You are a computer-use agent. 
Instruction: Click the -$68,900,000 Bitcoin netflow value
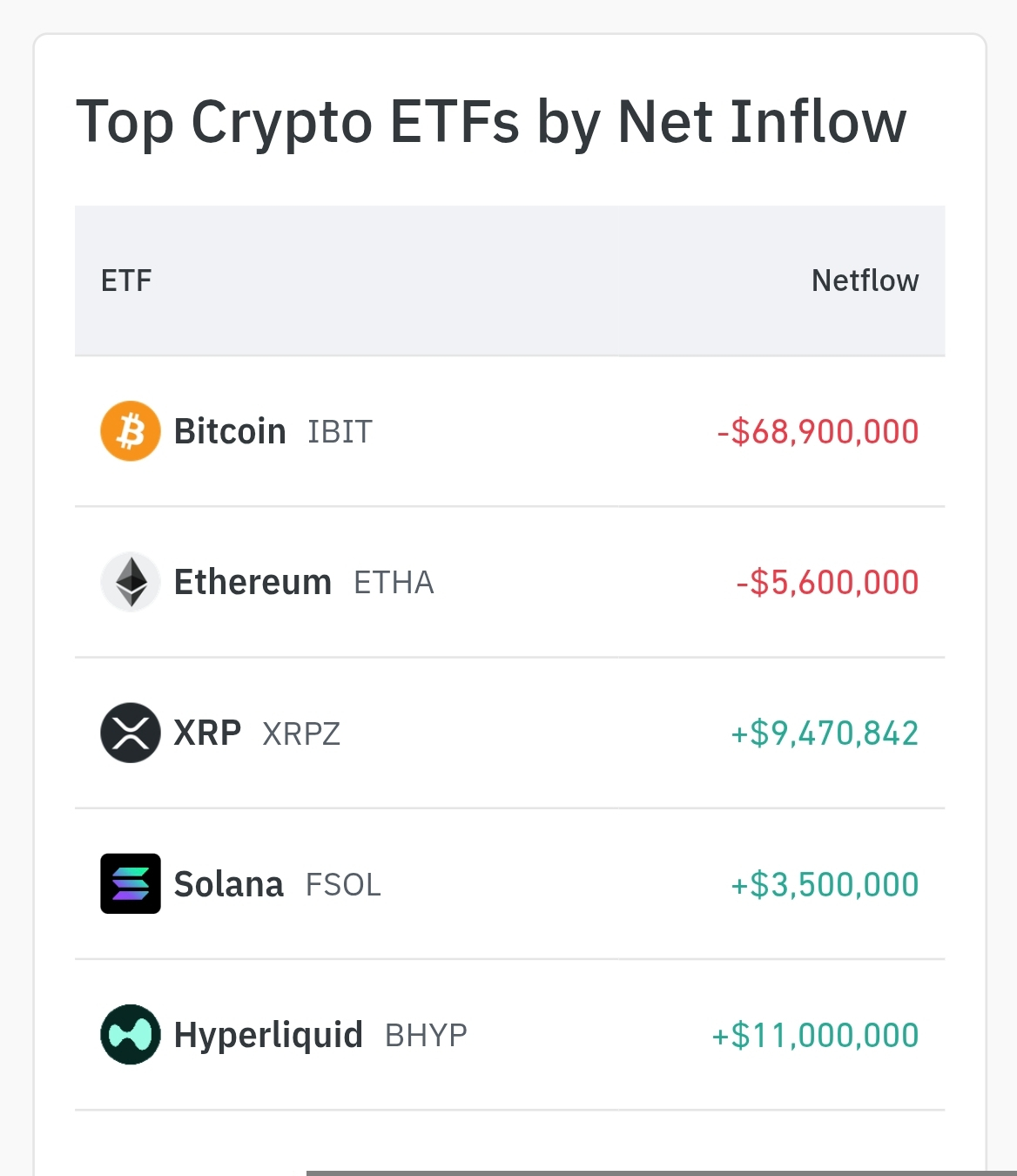tap(818, 432)
